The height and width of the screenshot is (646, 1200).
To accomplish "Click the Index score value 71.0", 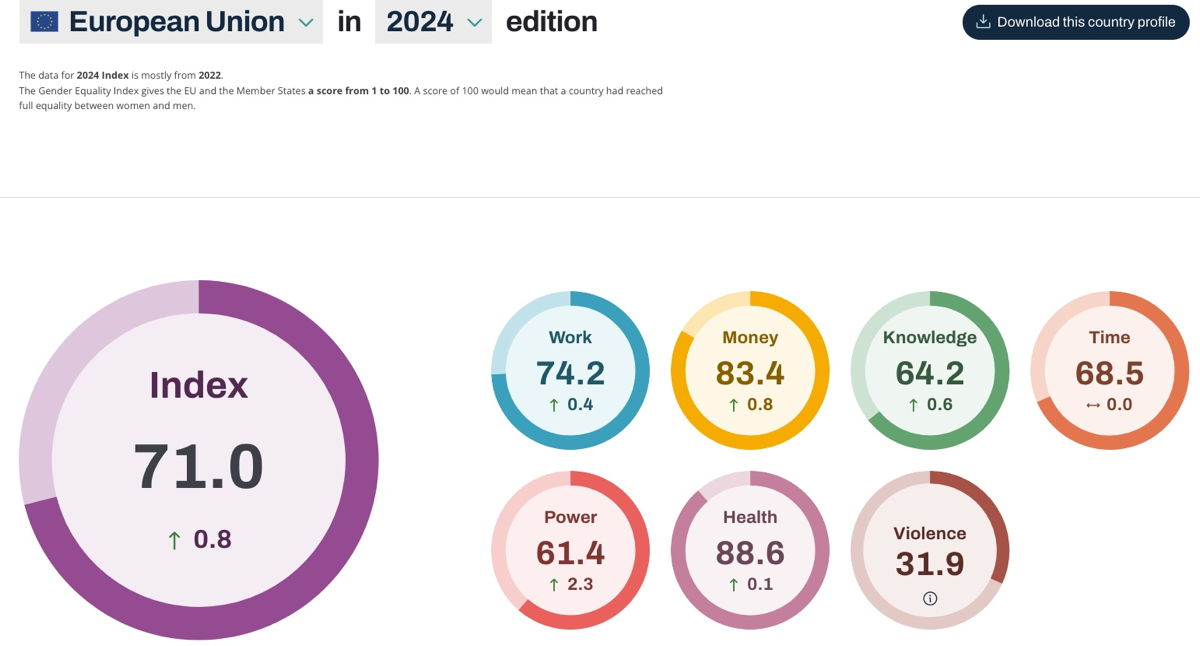I will (x=198, y=466).
